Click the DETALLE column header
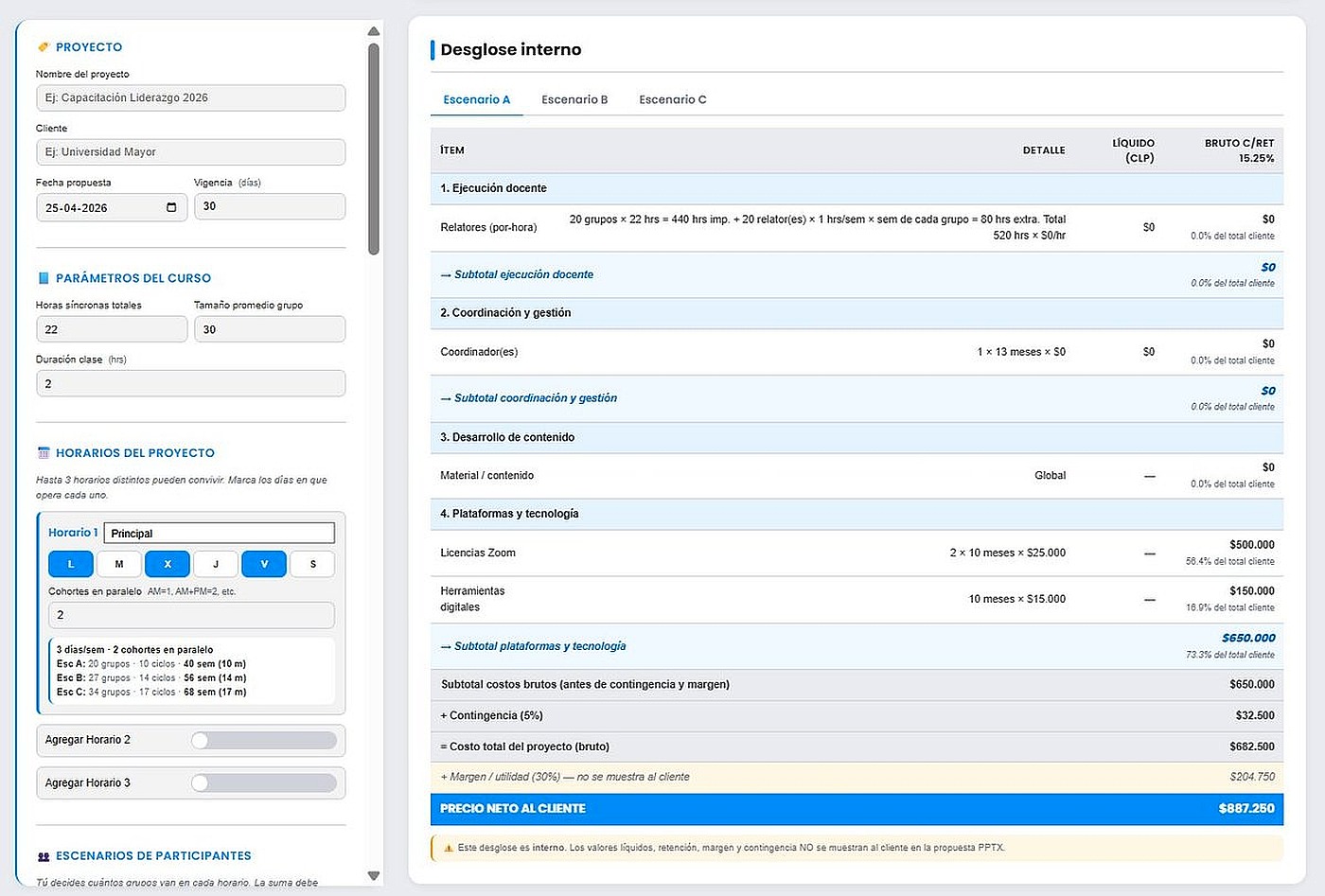Screen dimensions: 1325x896 [1044, 150]
